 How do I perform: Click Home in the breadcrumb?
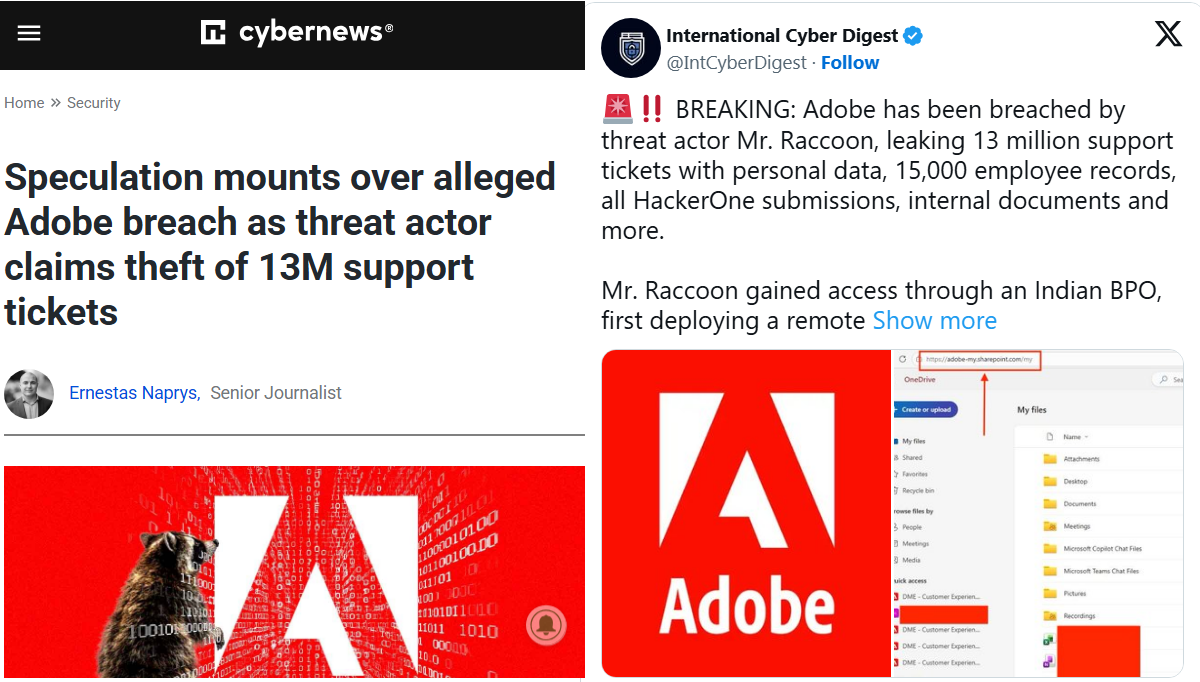pyautogui.click(x=22, y=102)
